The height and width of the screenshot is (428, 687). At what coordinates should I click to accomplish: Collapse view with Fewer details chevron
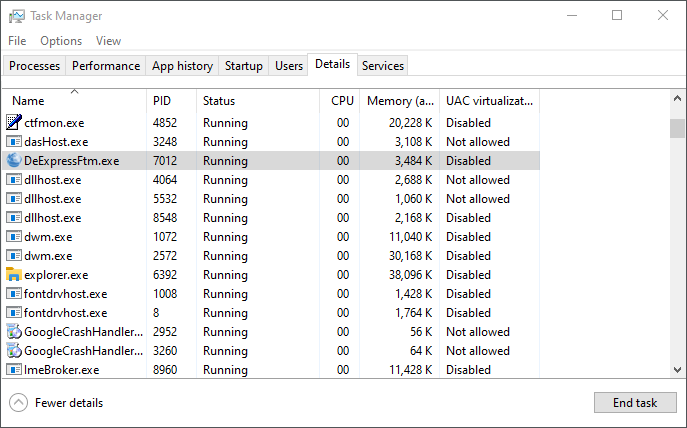(x=19, y=403)
